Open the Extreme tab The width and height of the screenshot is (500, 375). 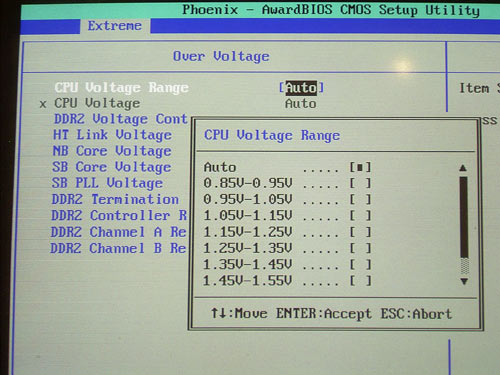click(115, 26)
